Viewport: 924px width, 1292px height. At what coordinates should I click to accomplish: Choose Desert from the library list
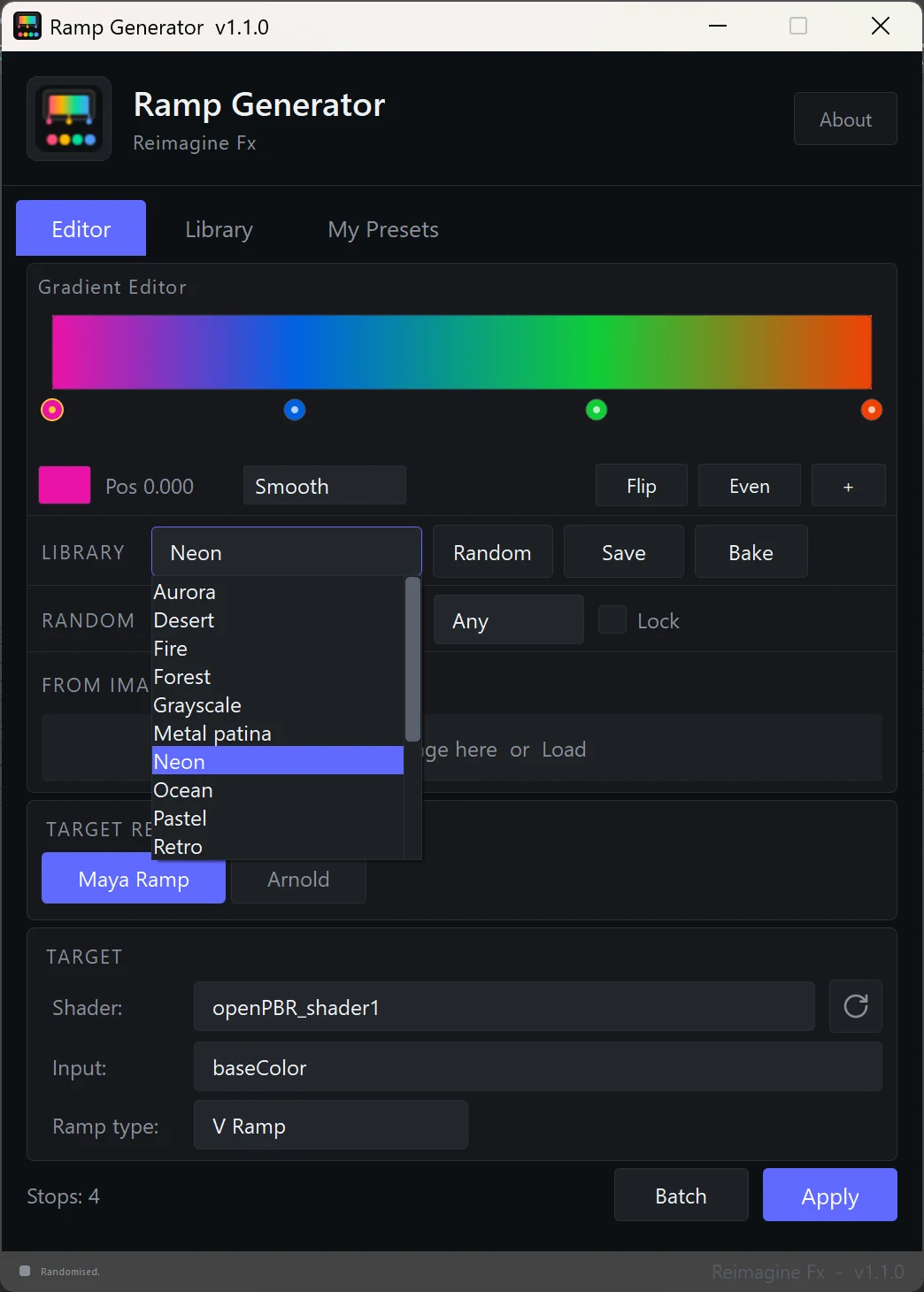pos(278,620)
